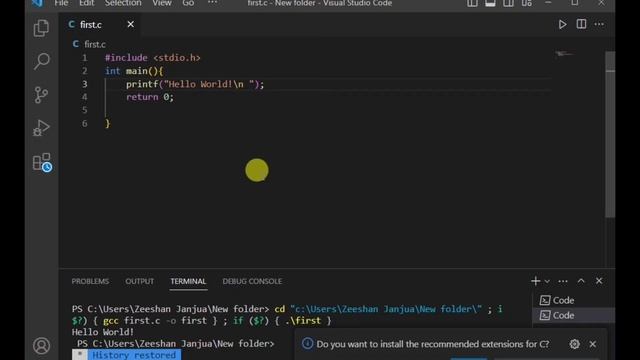
Task: Click the editor vertical scrollbar
Action: point(610,135)
